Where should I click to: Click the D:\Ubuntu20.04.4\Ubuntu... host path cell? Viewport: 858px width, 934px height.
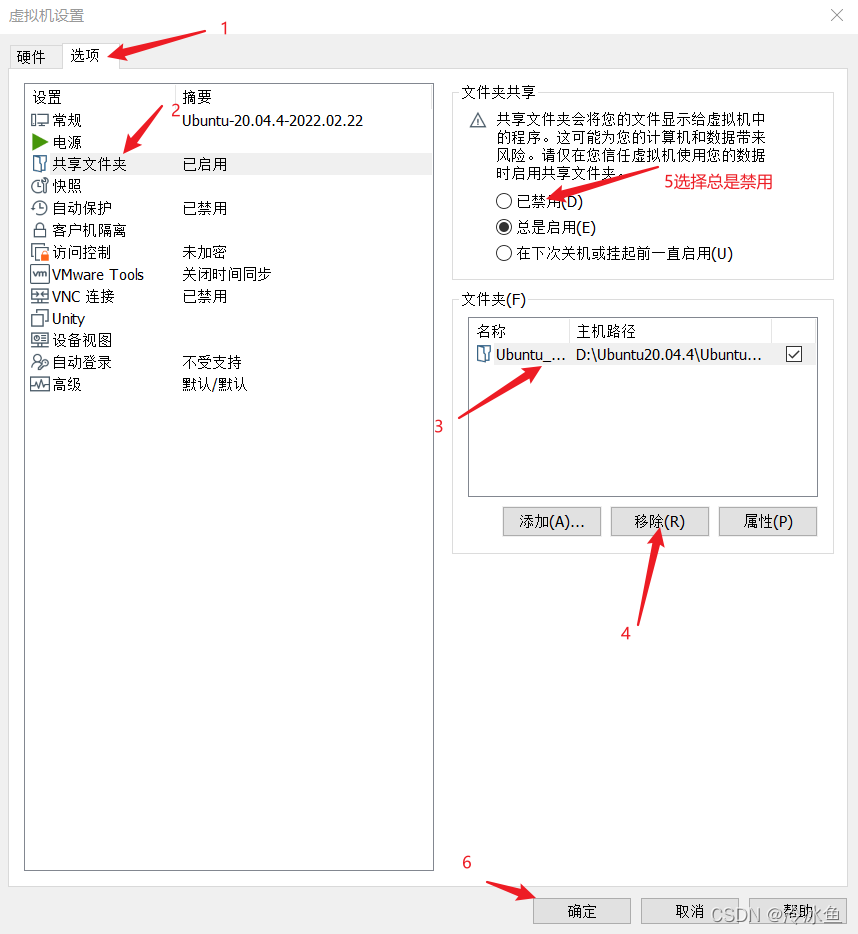tap(669, 354)
